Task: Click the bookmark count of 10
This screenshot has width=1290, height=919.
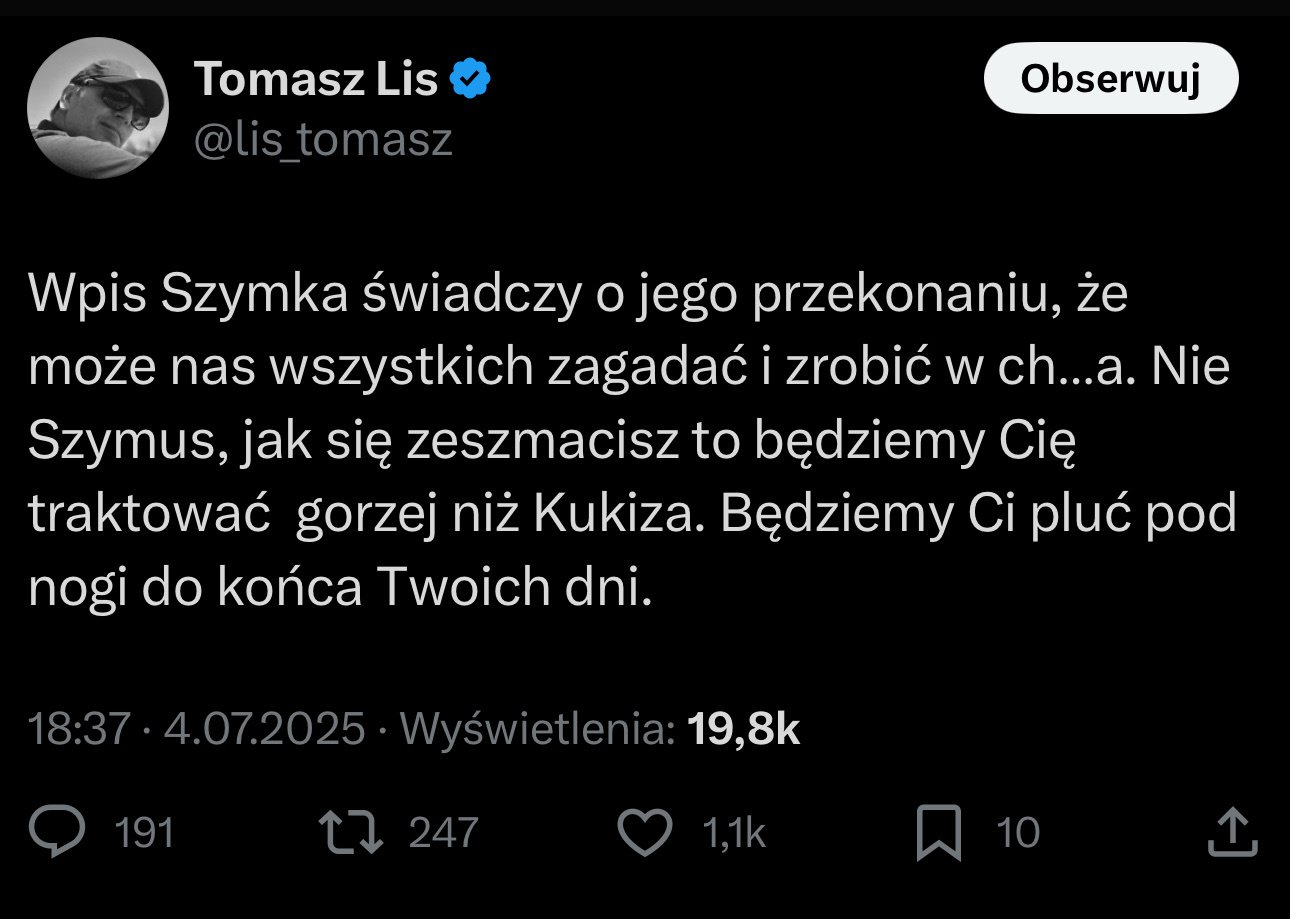Action: pos(1018,833)
